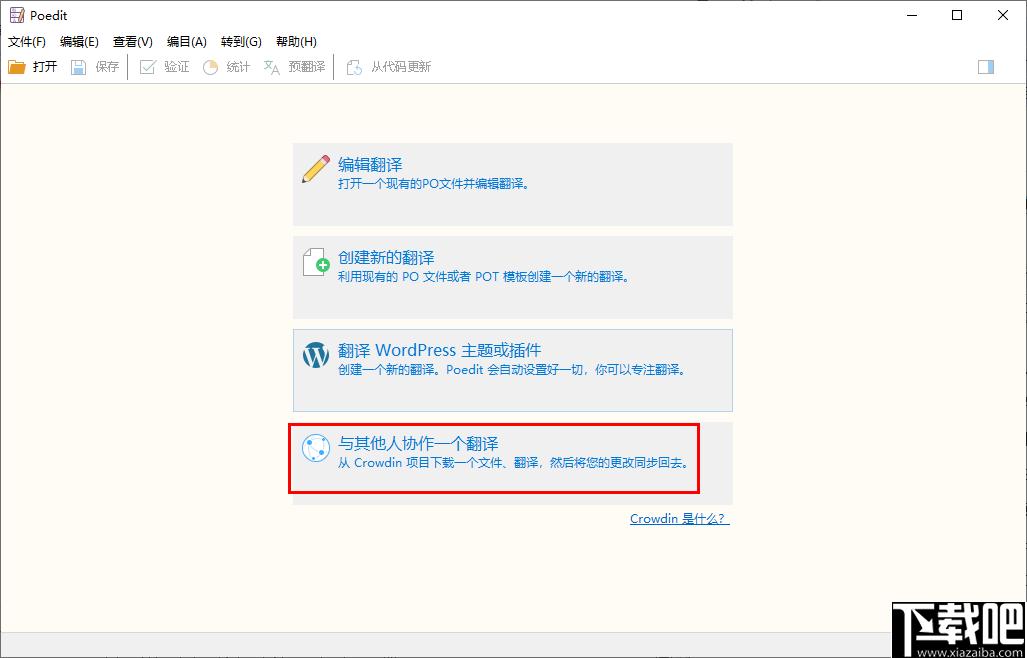Open the 文件(F) menu
The width and height of the screenshot is (1027, 658).
click(x=27, y=42)
